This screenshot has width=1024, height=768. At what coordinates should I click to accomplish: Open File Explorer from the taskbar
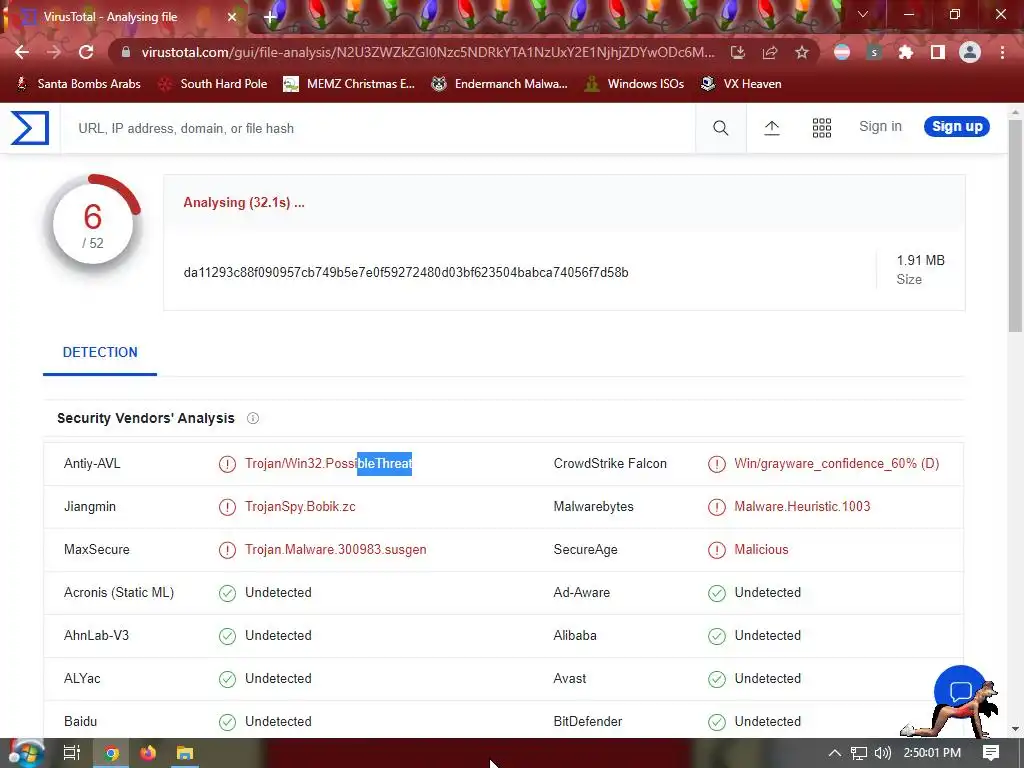[x=185, y=753]
